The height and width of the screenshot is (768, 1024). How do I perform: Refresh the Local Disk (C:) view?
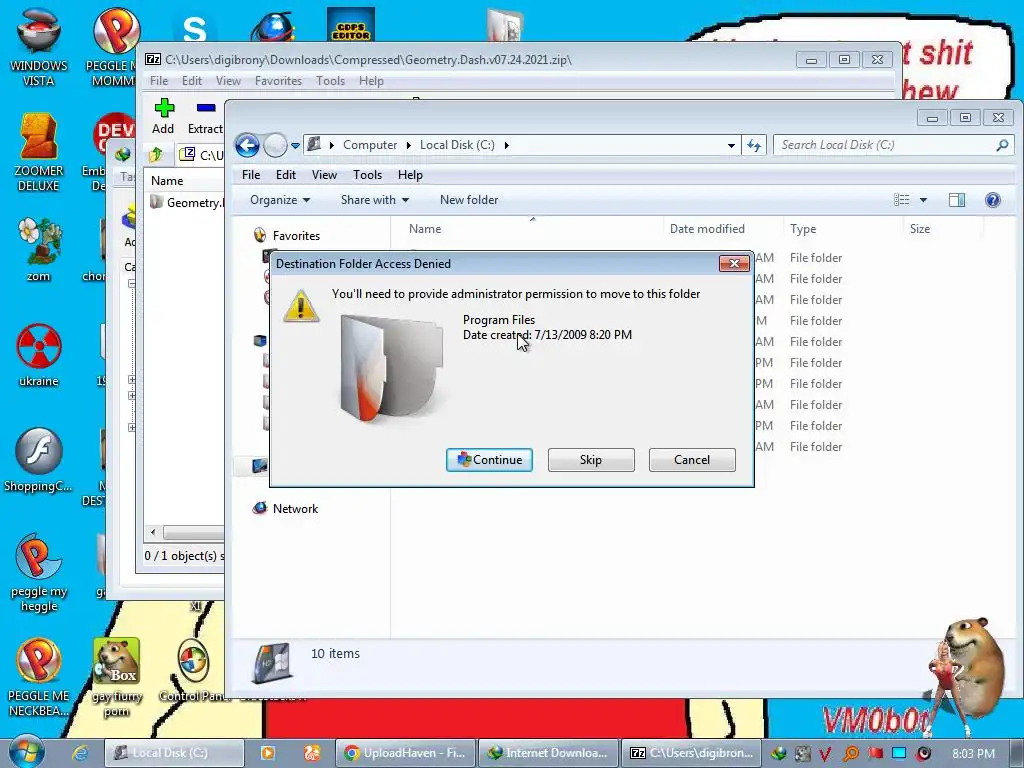(x=754, y=146)
